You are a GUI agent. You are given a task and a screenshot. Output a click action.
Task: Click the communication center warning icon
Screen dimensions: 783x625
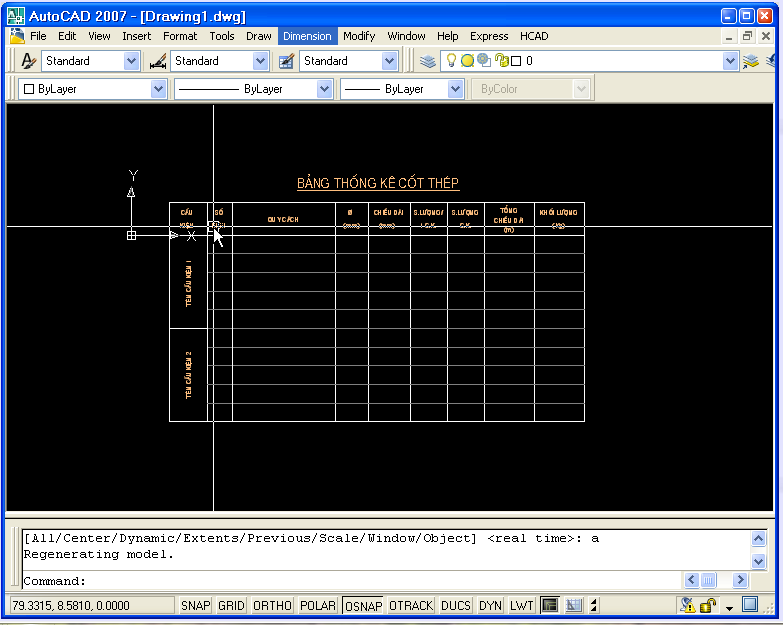[x=687, y=605]
